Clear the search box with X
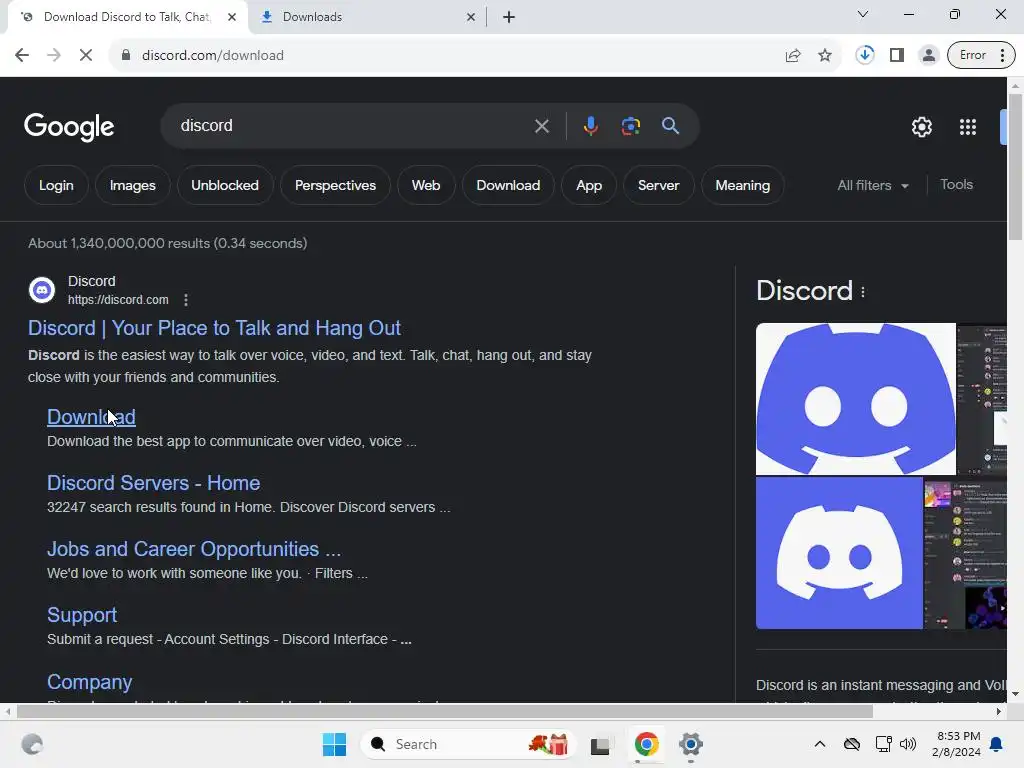This screenshot has width=1024, height=768. pos(541,126)
